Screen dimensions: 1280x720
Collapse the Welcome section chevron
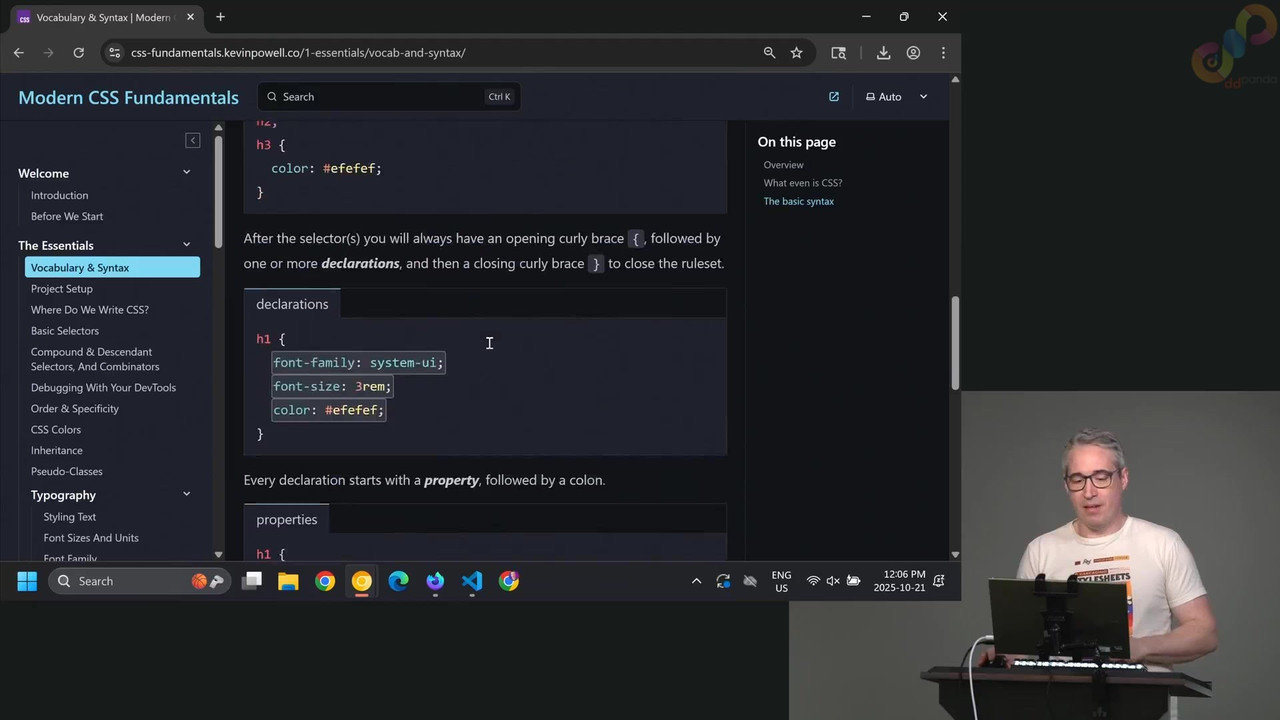click(186, 173)
